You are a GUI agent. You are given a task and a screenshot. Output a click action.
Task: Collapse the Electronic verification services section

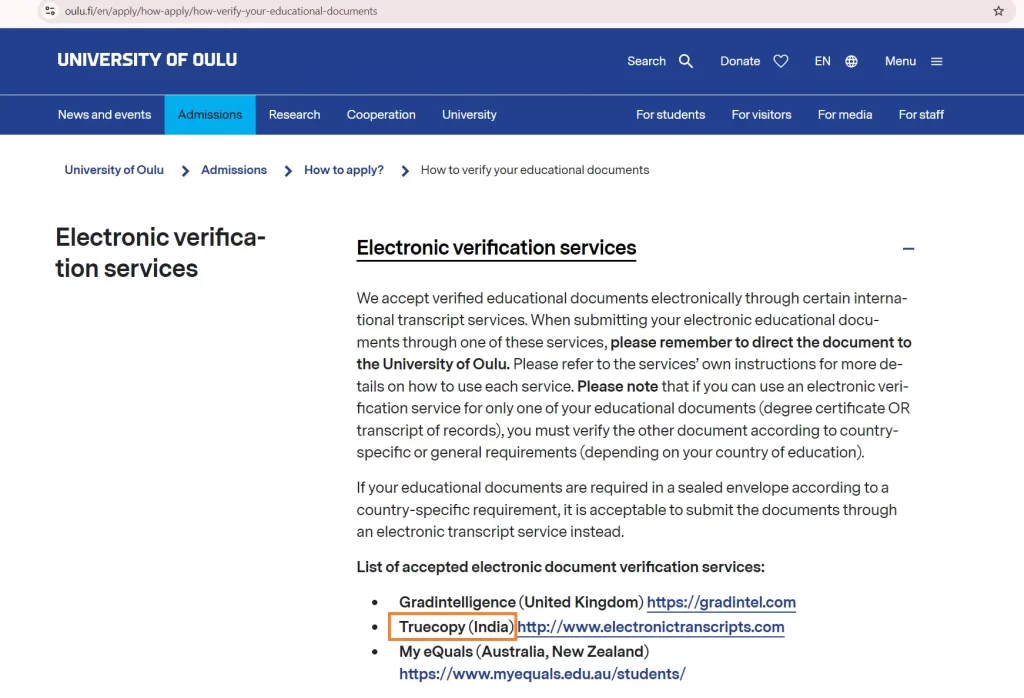908,249
